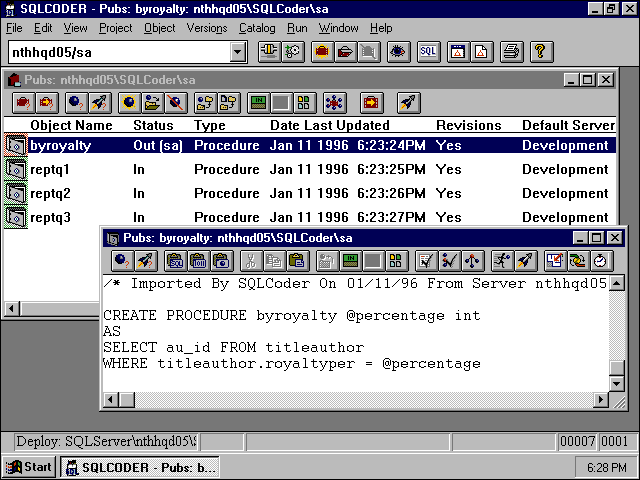Open the Catalog menu

(257, 28)
